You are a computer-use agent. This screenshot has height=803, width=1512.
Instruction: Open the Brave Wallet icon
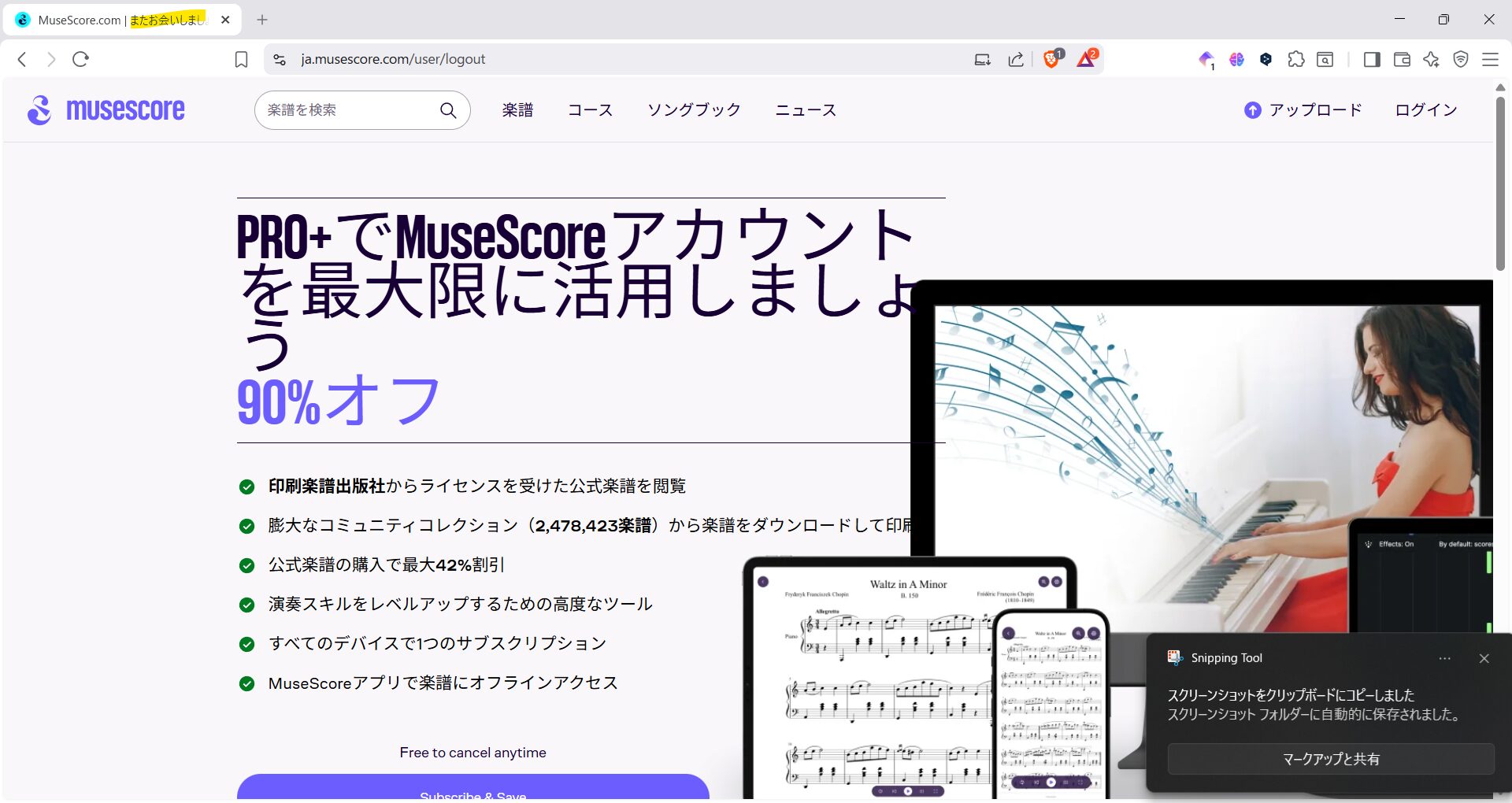coord(1402,59)
